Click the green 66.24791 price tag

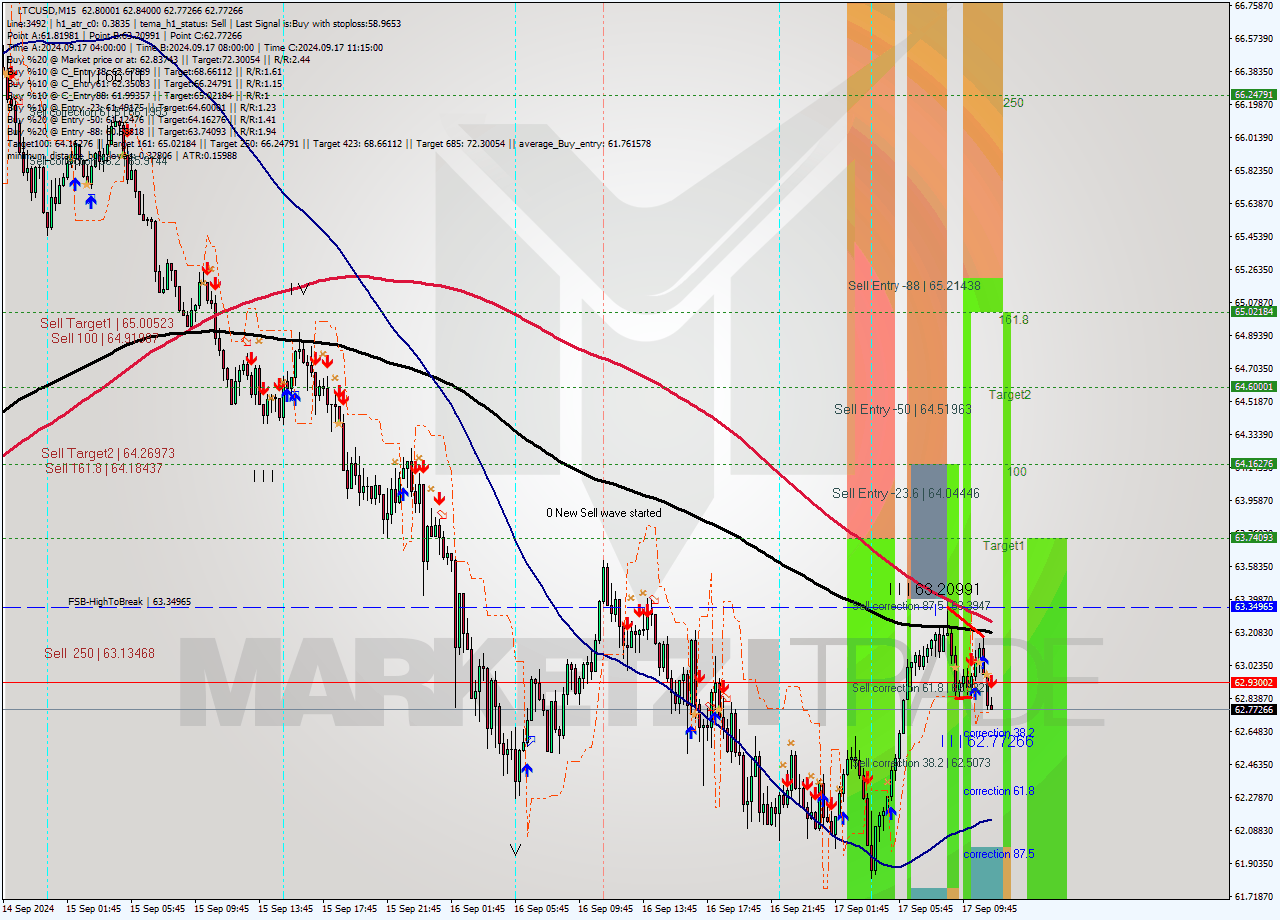pyautogui.click(x=1254, y=95)
